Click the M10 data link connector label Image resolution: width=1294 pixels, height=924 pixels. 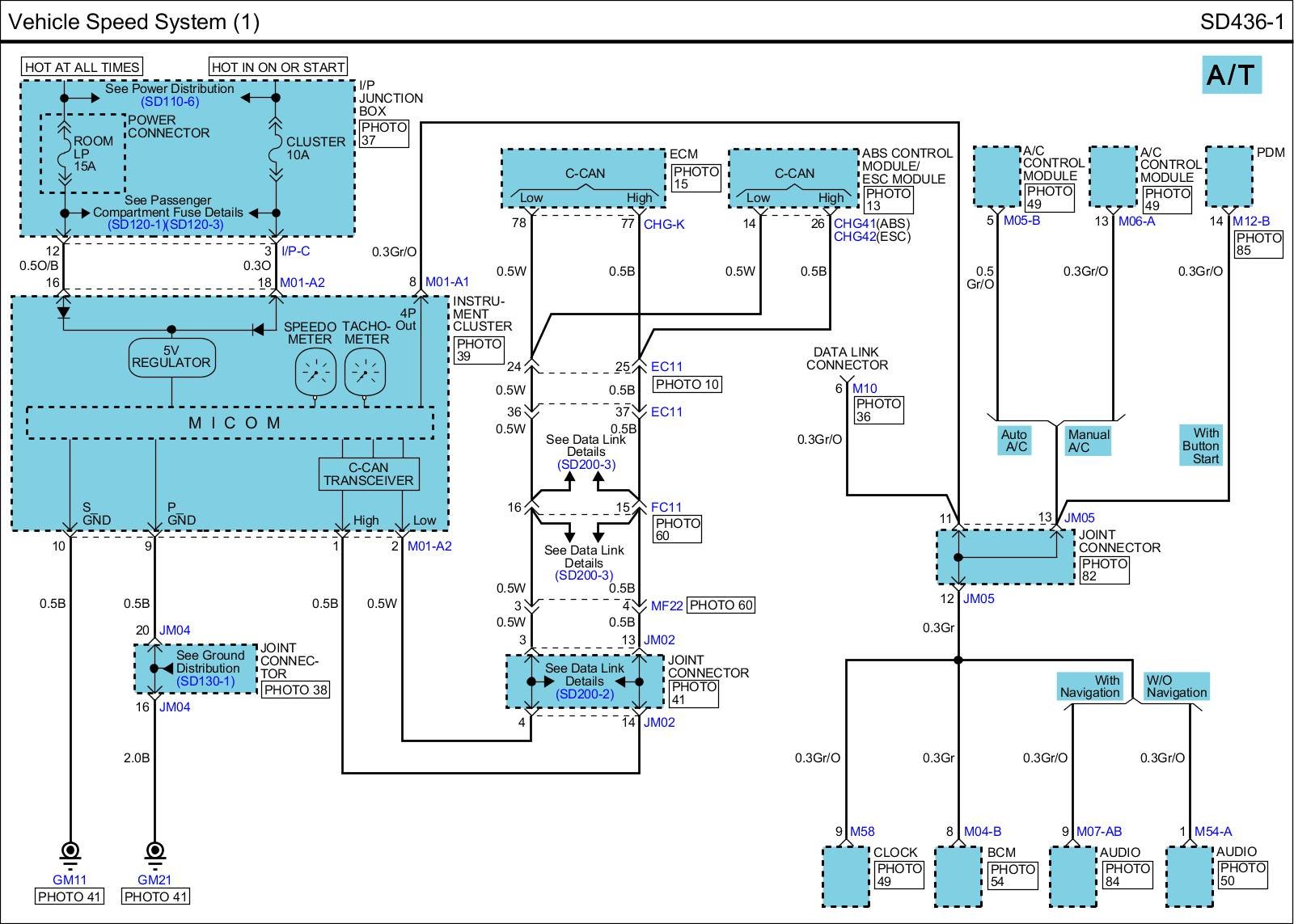[x=865, y=389]
